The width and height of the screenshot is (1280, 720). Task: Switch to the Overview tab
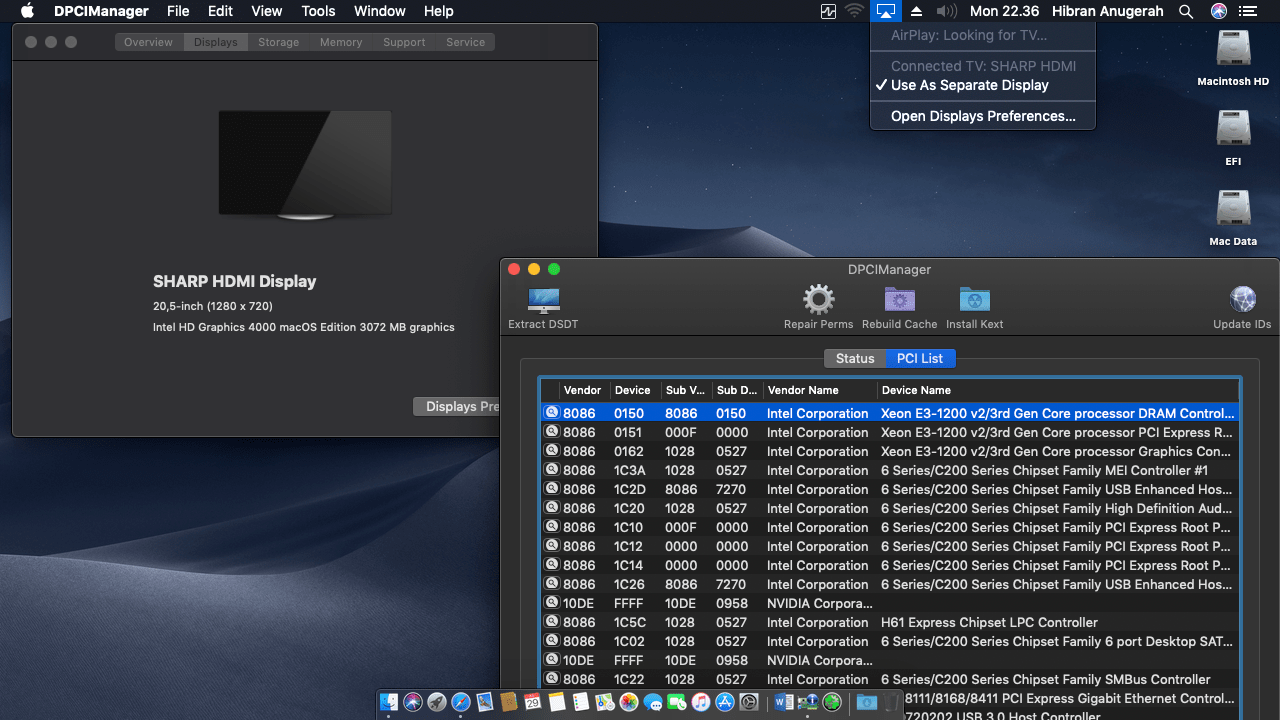tap(148, 42)
